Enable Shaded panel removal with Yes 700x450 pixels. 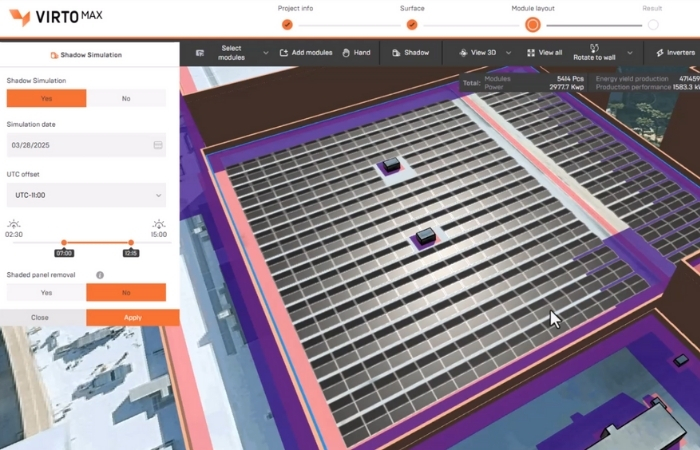tap(46, 292)
